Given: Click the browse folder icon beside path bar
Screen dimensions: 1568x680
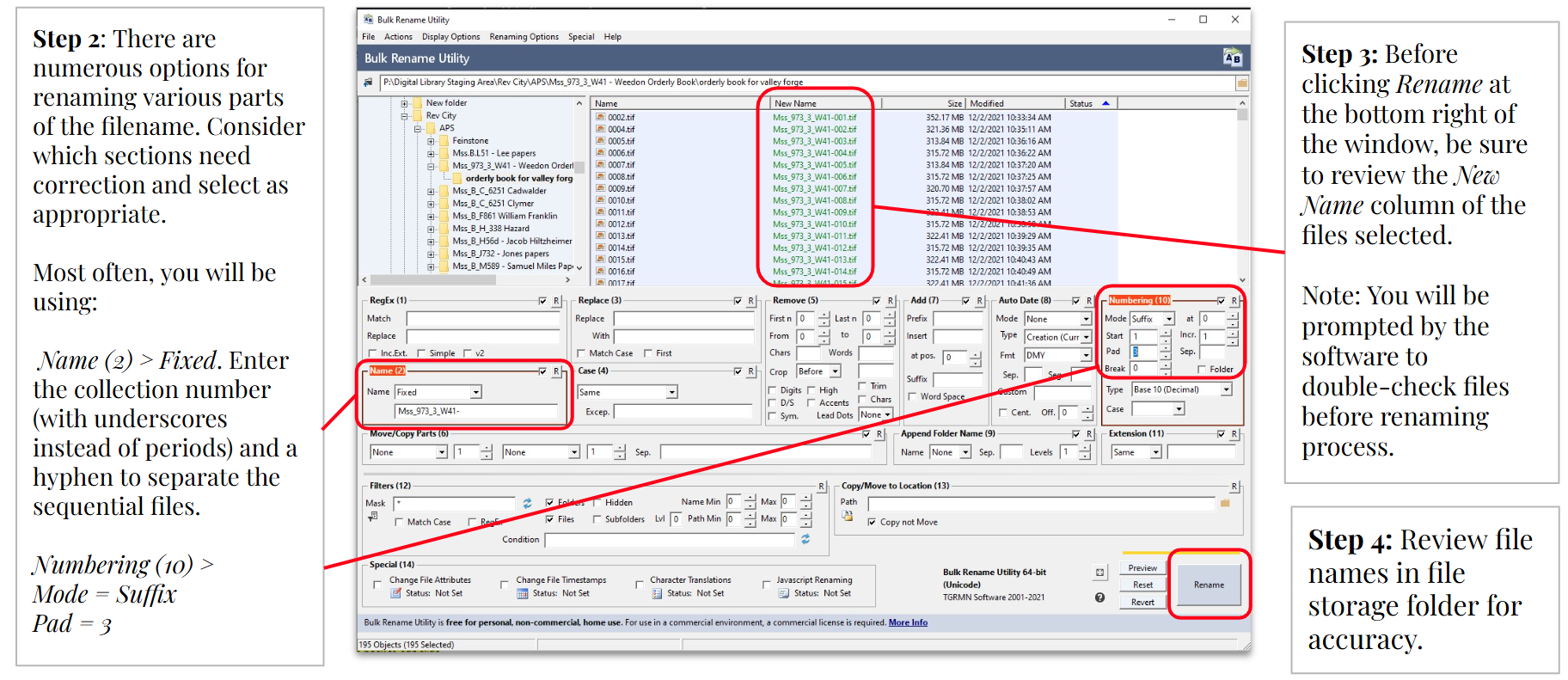Looking at the screenshot, I should [x=1241, y=83].
